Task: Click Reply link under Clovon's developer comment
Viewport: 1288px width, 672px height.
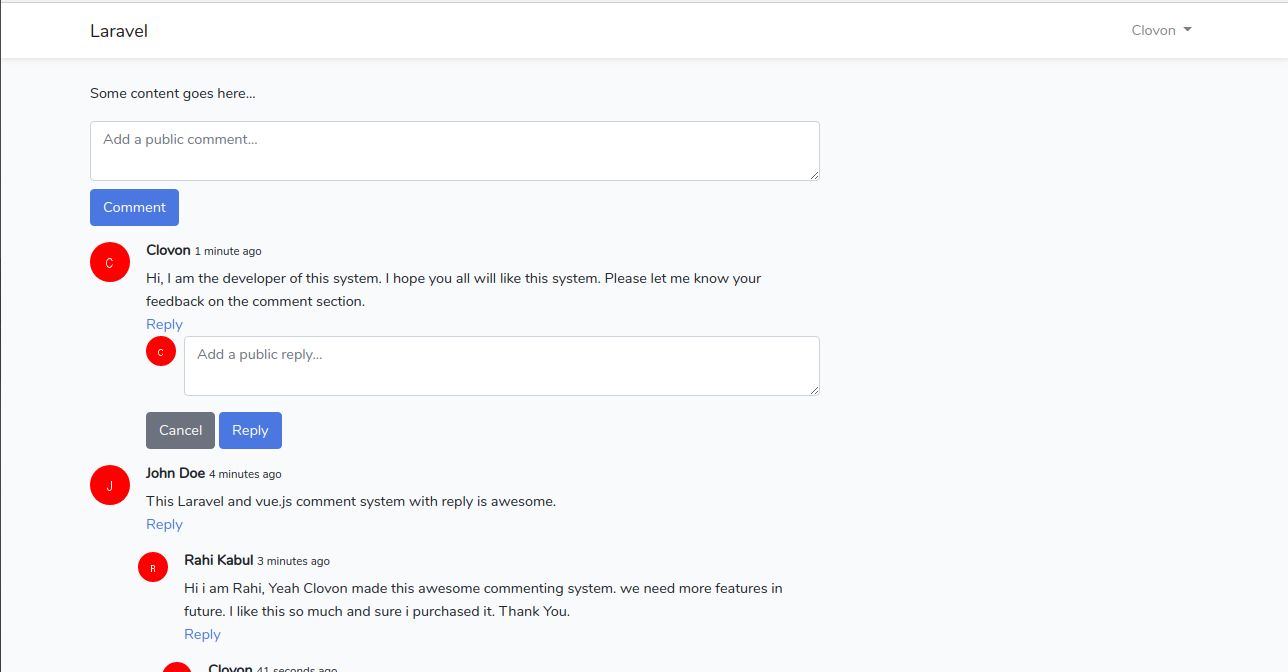Action: tap(164, 324)
